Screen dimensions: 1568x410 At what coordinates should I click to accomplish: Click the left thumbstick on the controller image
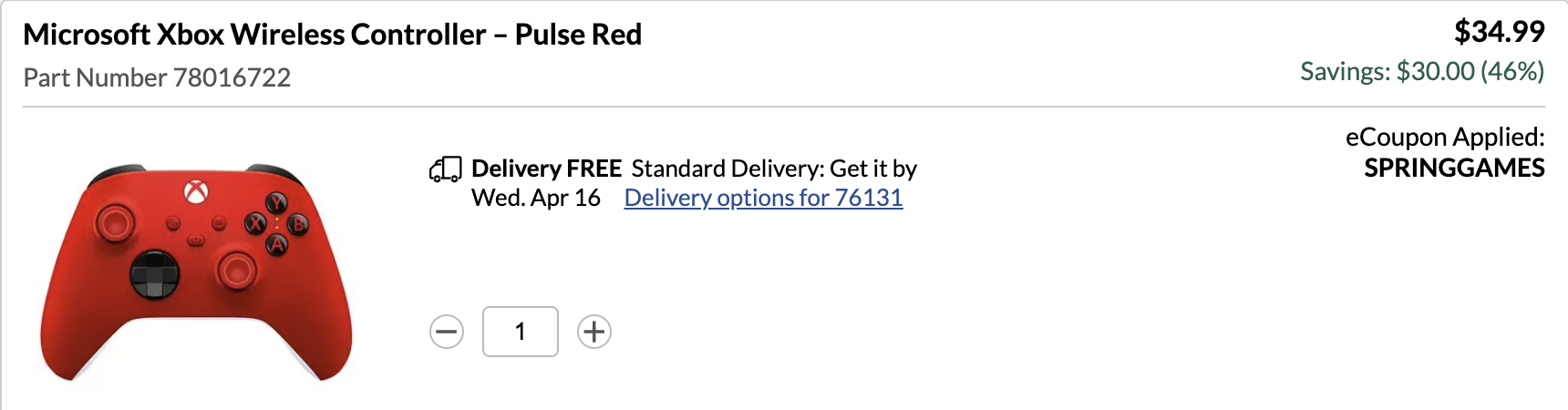(x=115, y=221)
